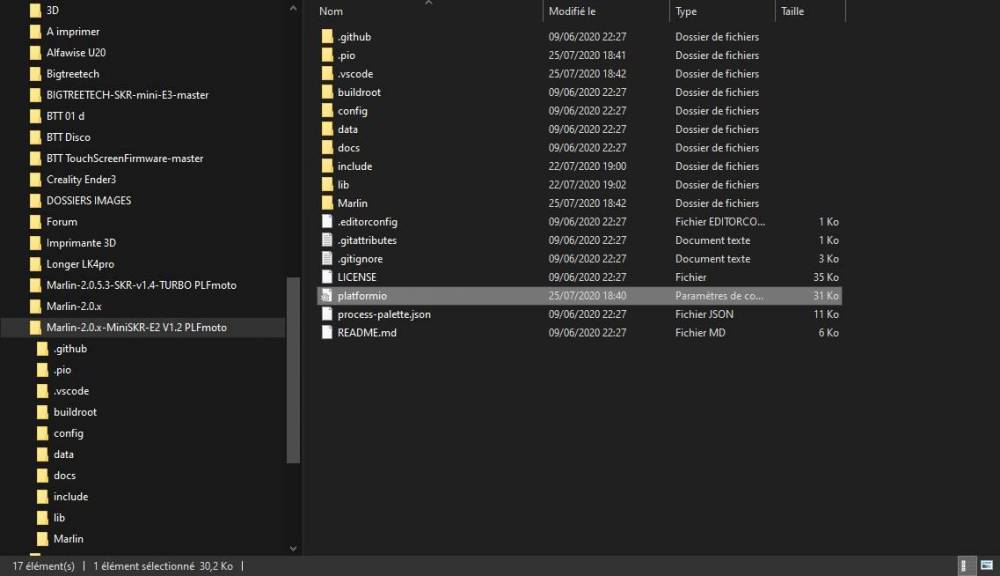
Task: Click the Marlin folder icon in file list
Action: pyautogui.click(x=327, y=203)
